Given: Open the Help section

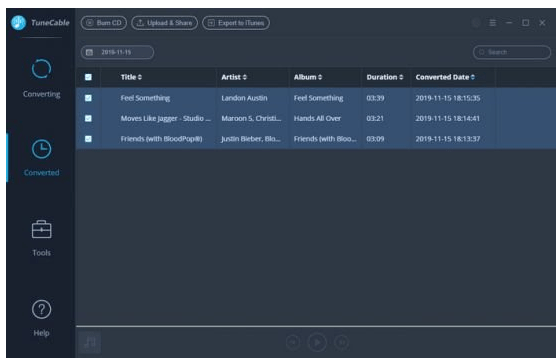Looking at the screenshot, I should coord(41,318).
